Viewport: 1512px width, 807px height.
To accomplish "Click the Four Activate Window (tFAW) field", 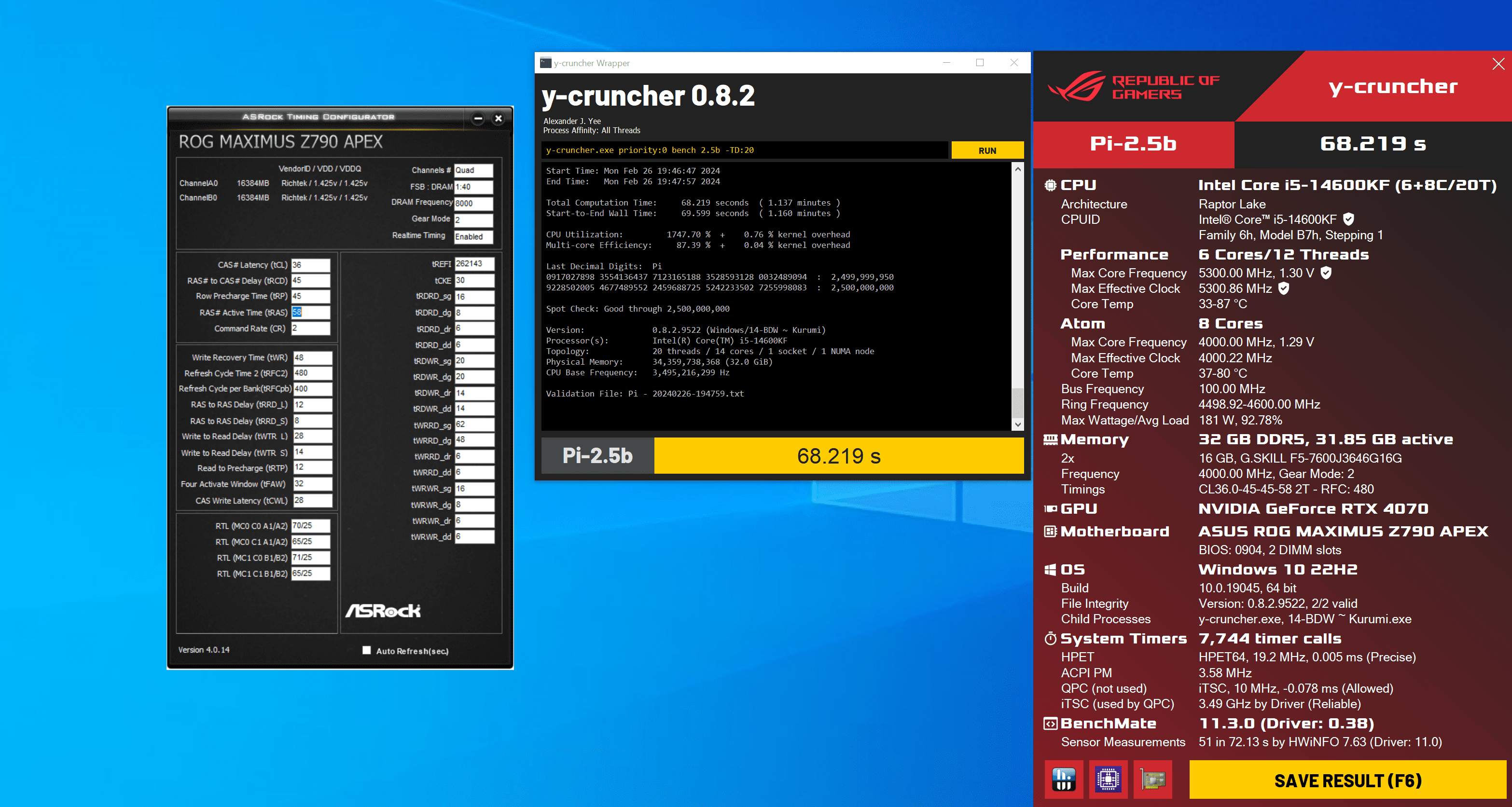I will point(313,484).
